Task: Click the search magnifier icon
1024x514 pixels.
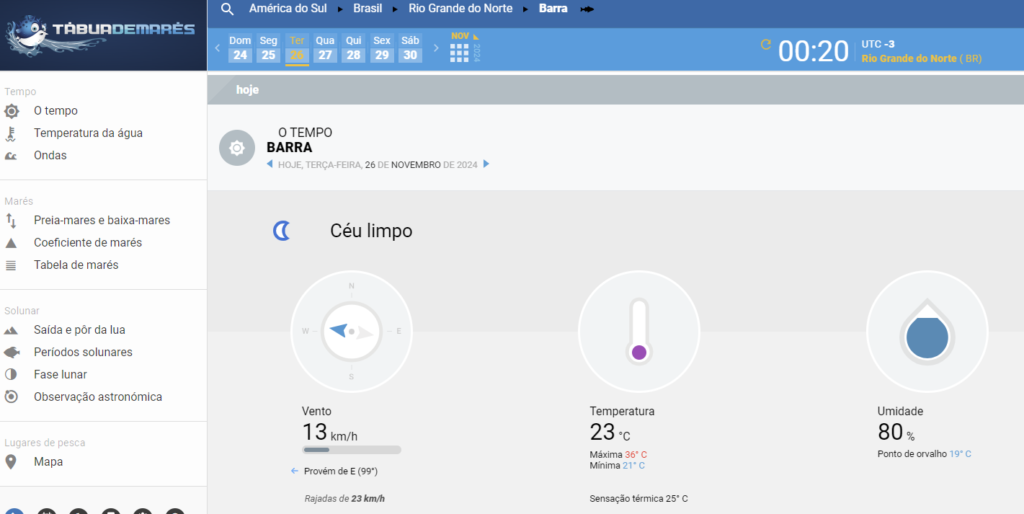Action: click(x=227, y=9)
